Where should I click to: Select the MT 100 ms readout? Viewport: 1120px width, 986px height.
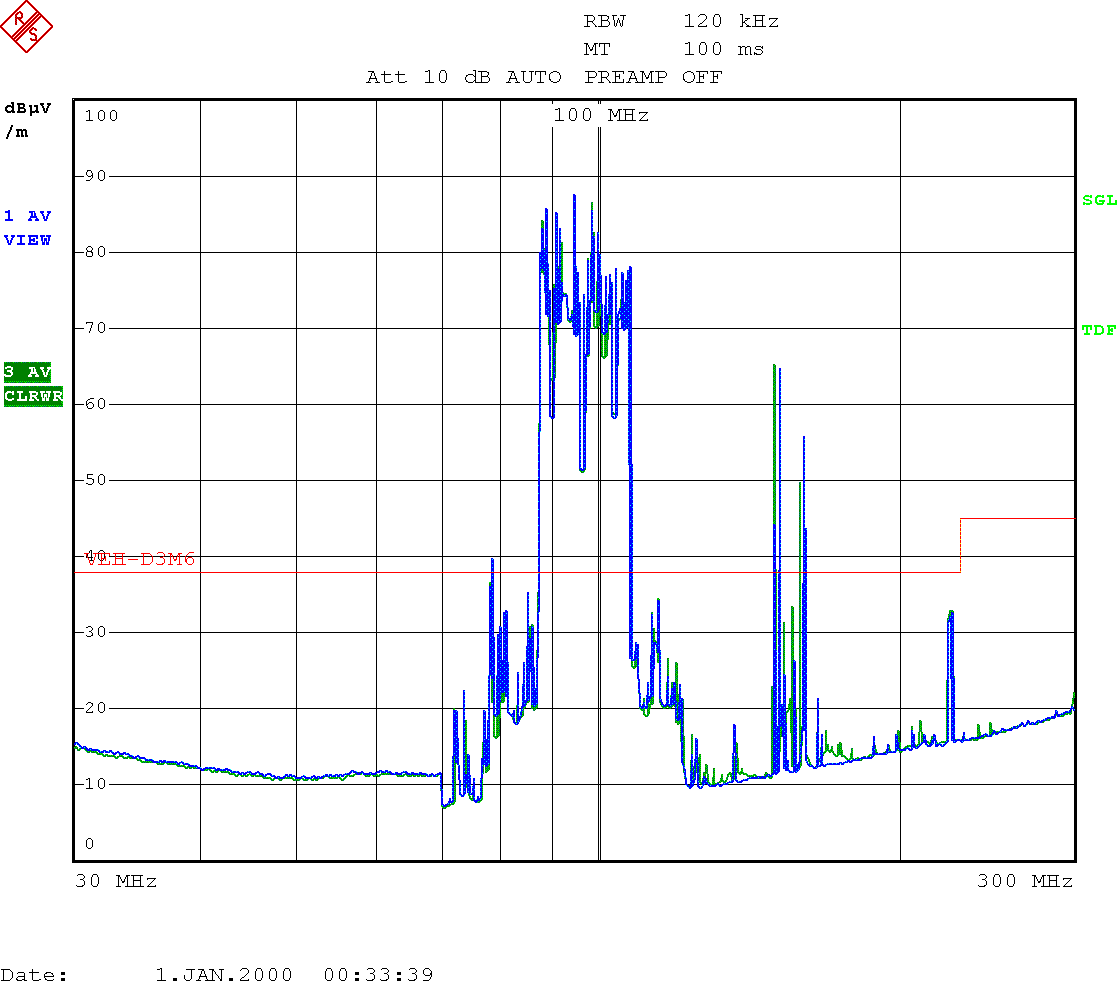[674, 49]
